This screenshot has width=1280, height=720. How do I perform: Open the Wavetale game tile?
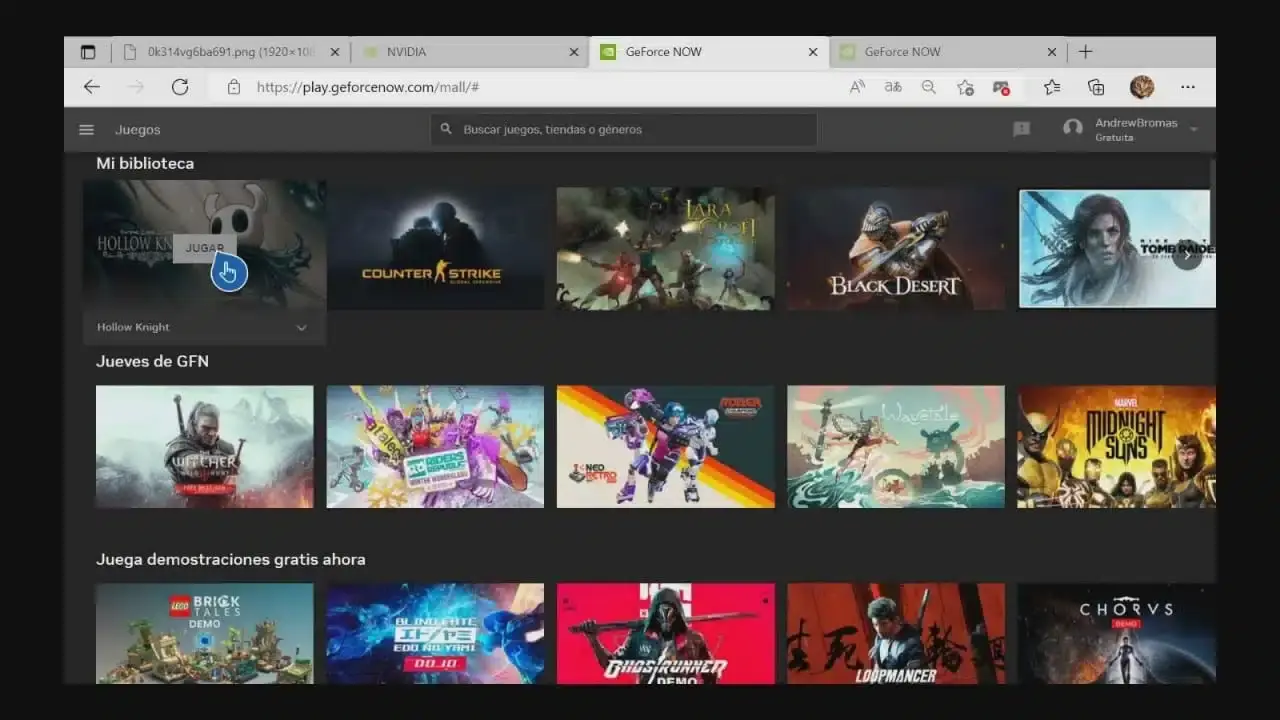click(896, 447)
